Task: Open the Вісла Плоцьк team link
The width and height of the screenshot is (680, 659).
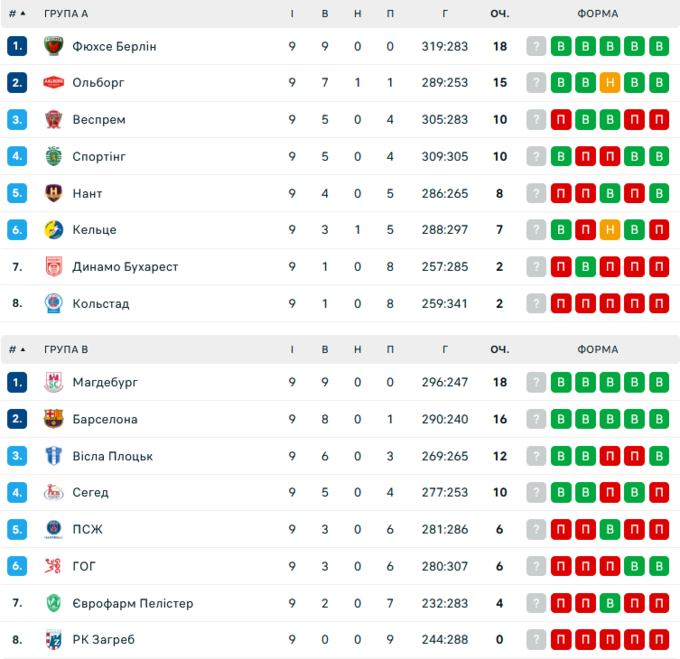Action: point(112,456)
